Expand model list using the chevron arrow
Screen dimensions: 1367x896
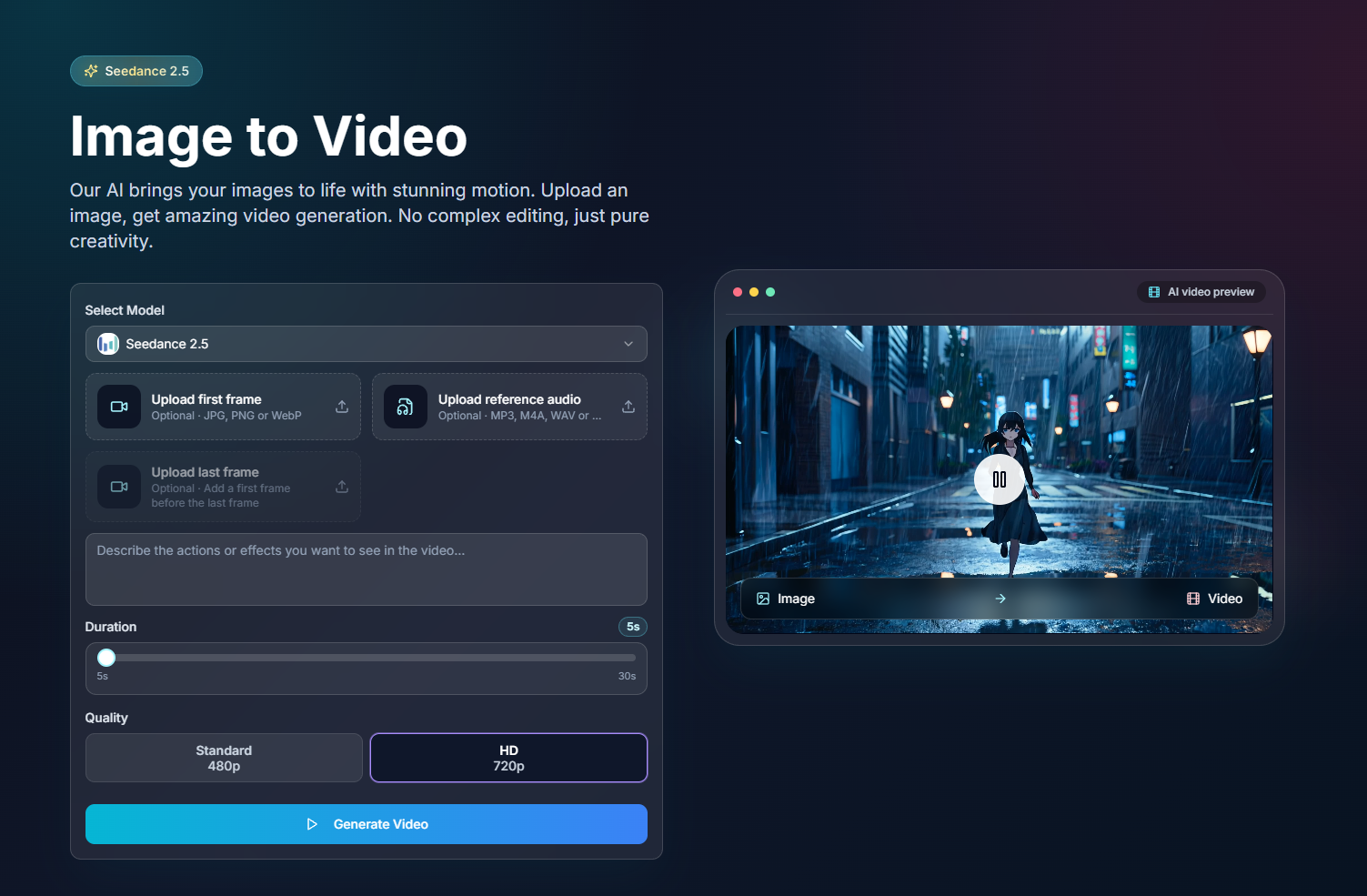coord(628,344)
